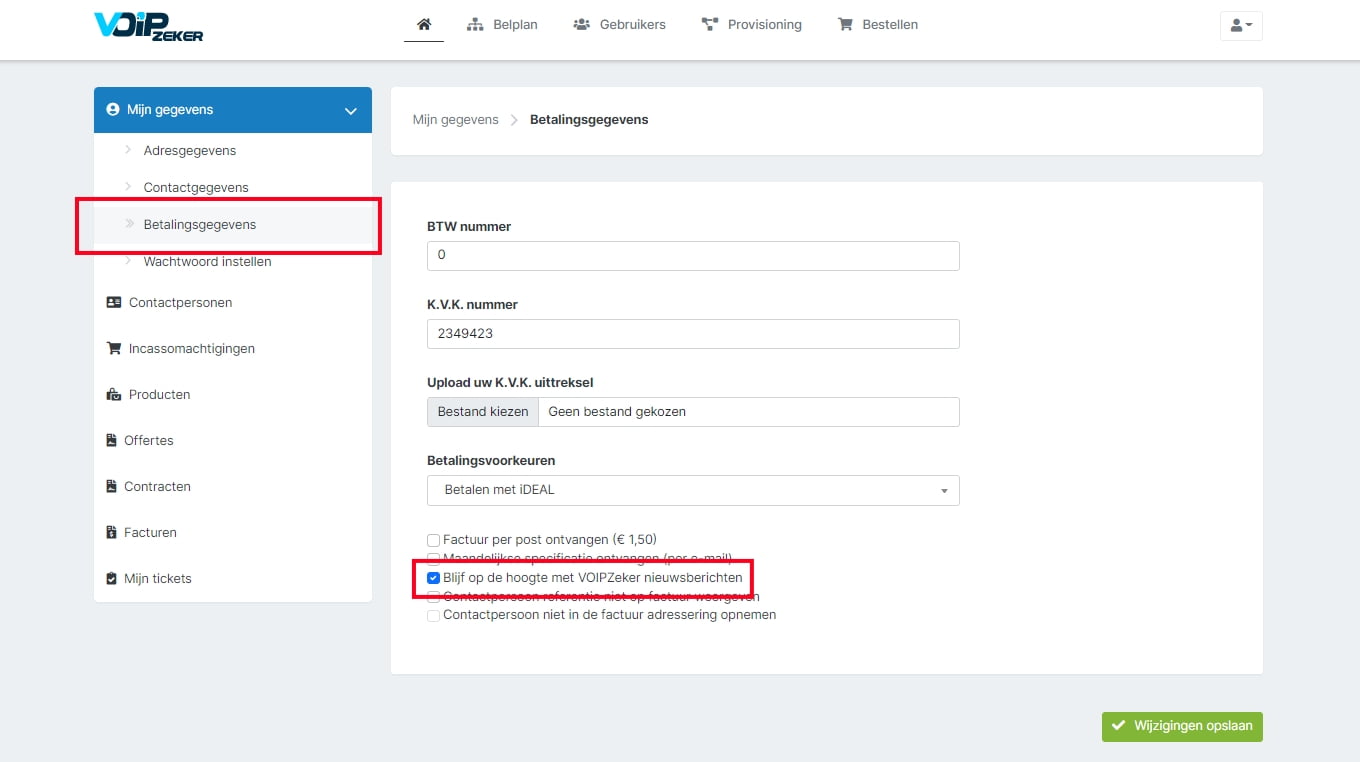The image size is (1360, 762).
Task: Click Betalingsgegevens breadcrumb text
Action: click(x=589, y=119)
